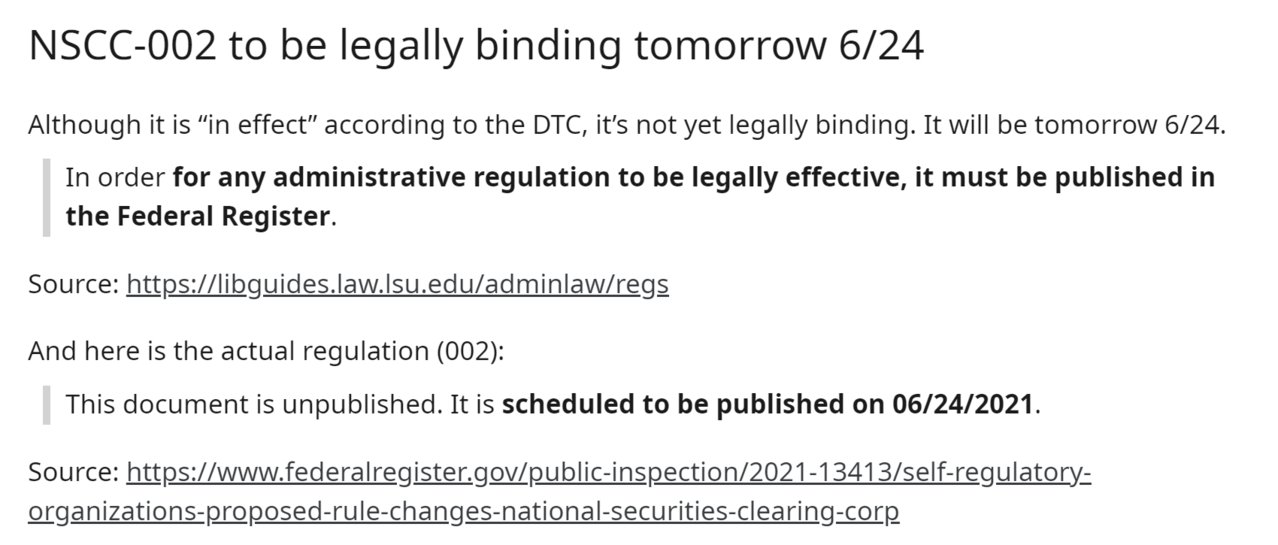
Task: Click the bold "the Federal Register" text
Action: pos(197,216)
